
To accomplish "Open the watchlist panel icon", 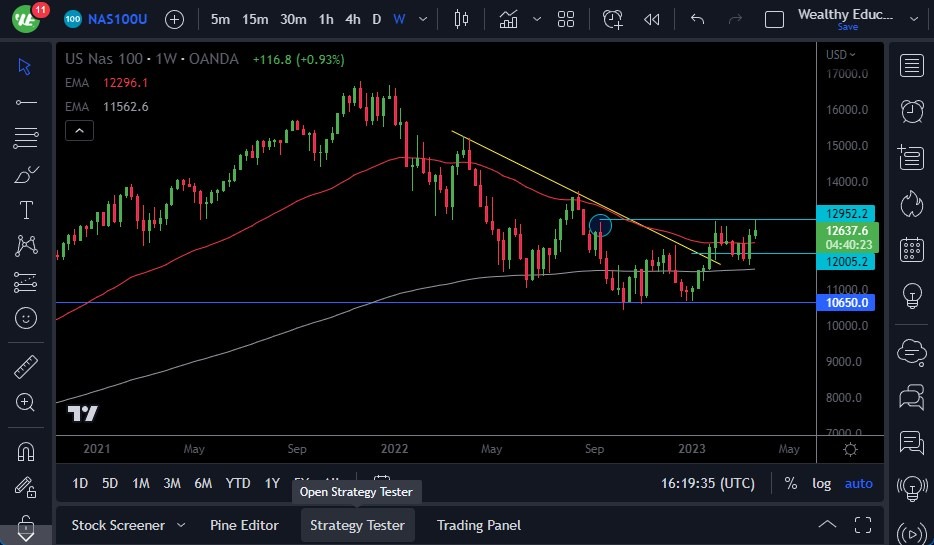I will [911, 66].
